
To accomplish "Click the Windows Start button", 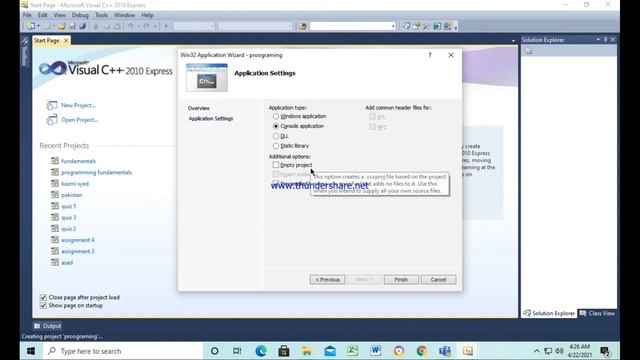I will (x=31, y=351).
